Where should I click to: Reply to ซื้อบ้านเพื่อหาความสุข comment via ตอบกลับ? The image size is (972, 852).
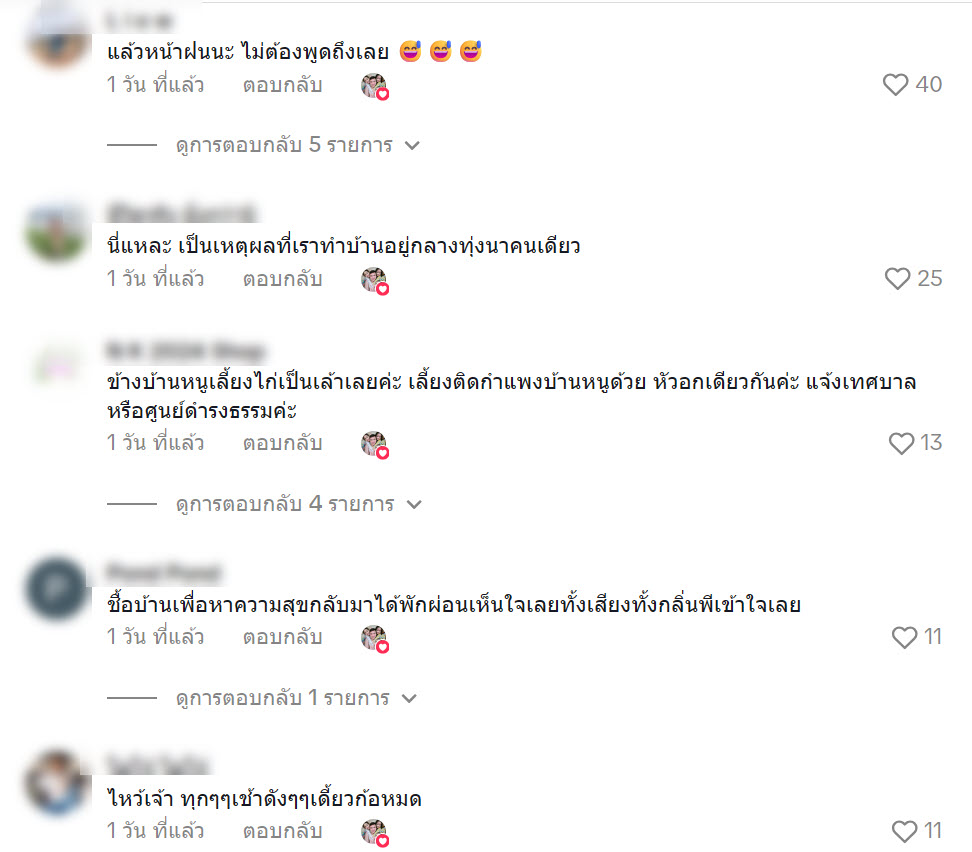282,637
